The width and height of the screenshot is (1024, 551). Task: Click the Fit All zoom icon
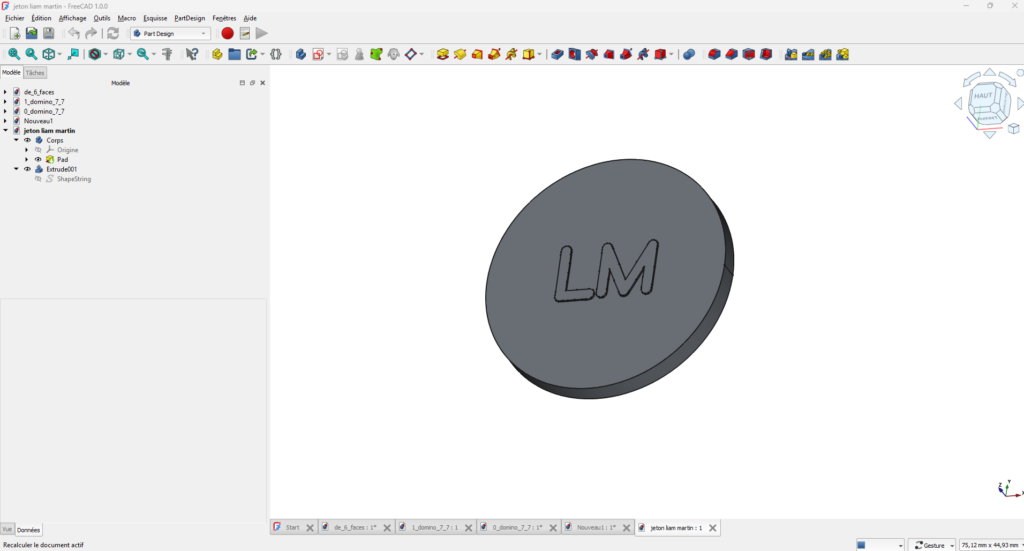(14, 54)
